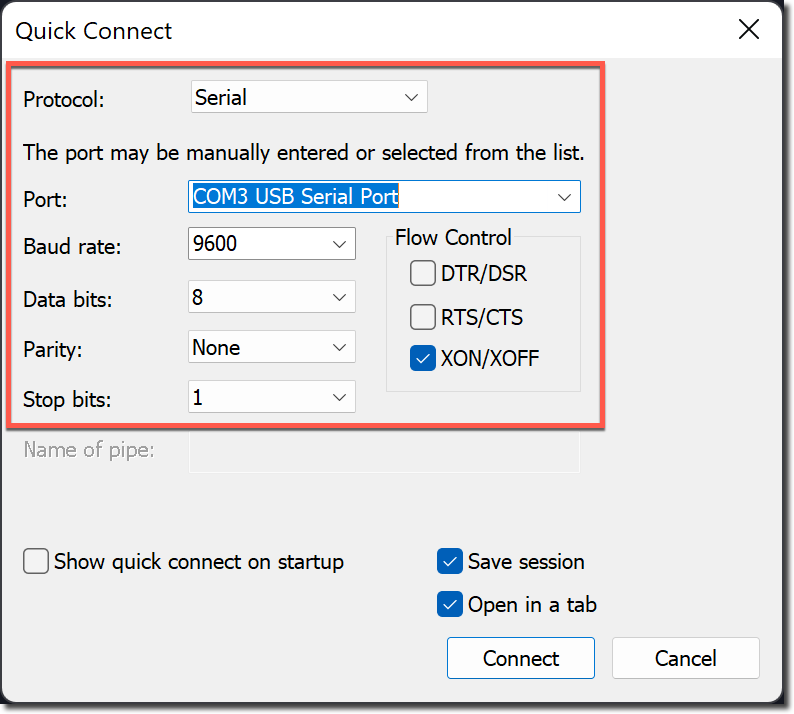Open the Protocol dropdown showing Serial
The image size is (794, 714).
[308, 98]
